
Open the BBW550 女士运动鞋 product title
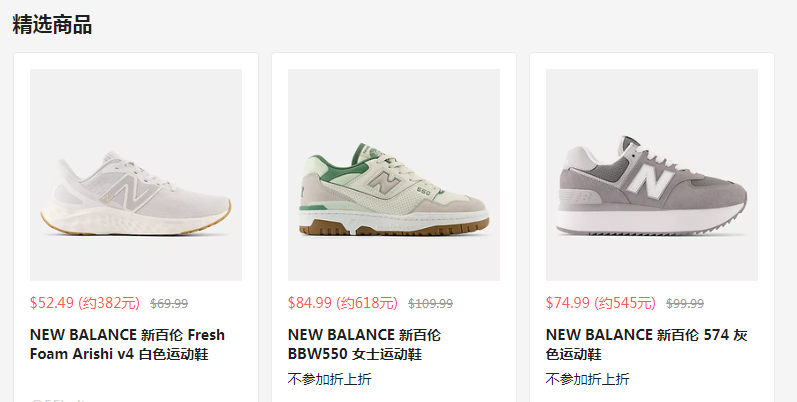[364, 344]
